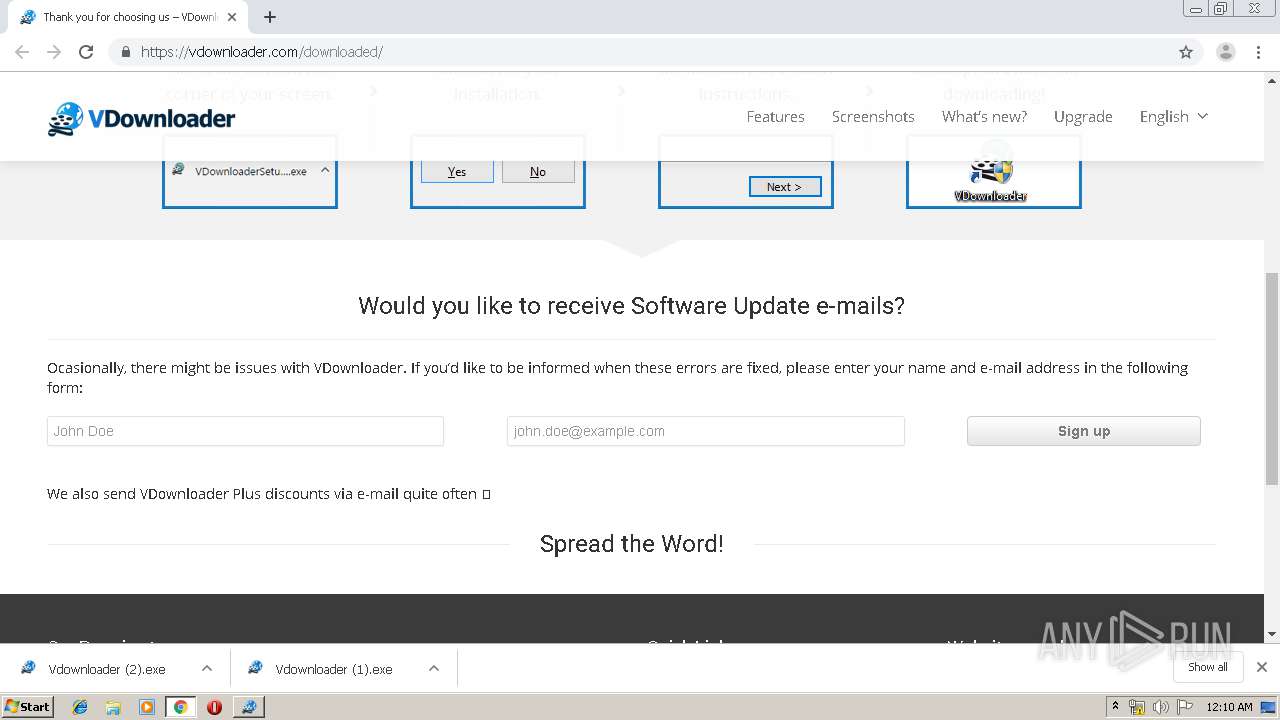The image size is (1280, 720).
Task: Expand options chevron for Vdownloader (2).exe
Action: click(x=207, y=669)
